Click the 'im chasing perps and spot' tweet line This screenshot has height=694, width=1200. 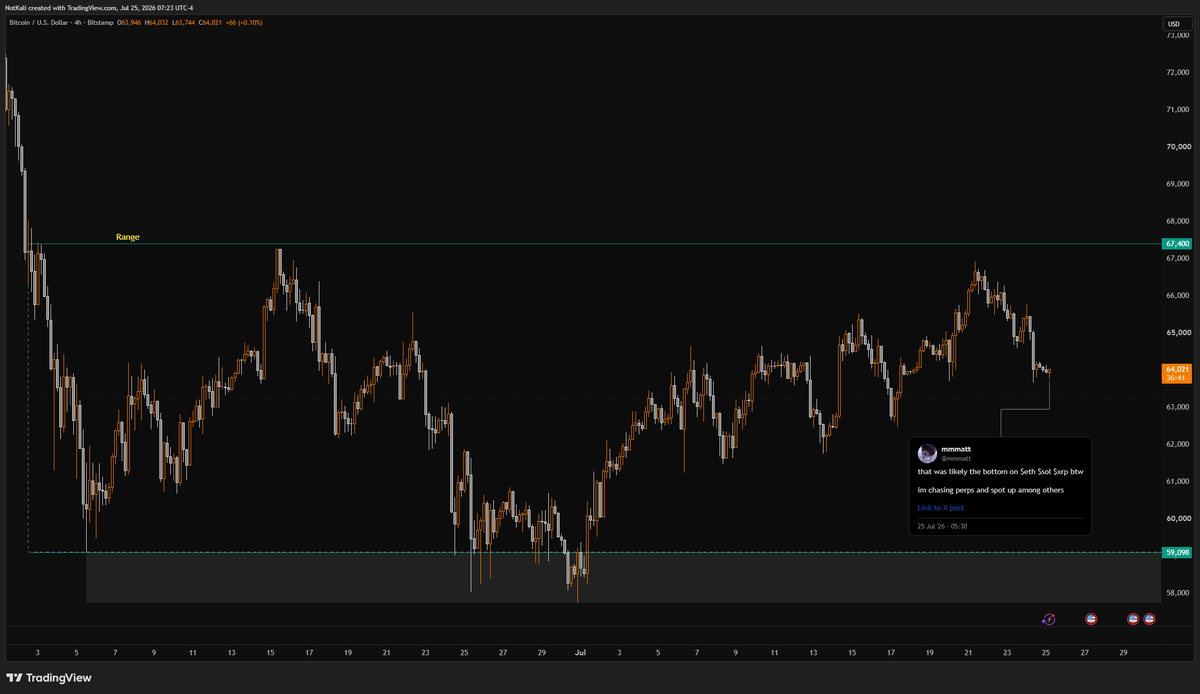990,490
